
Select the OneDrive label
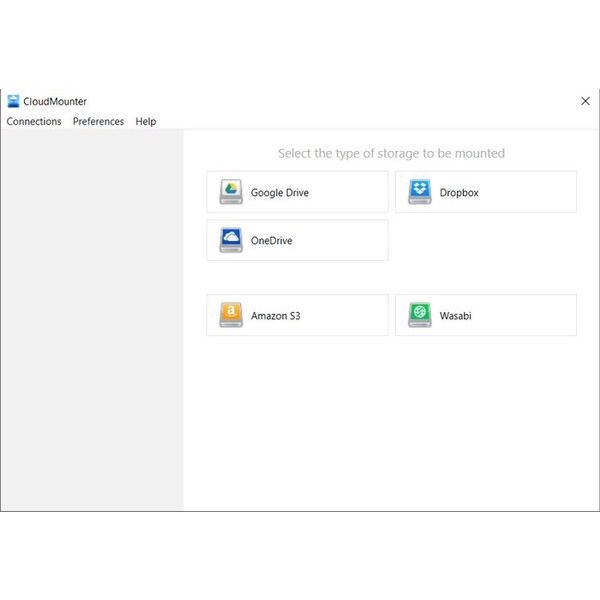click(271, 240)
